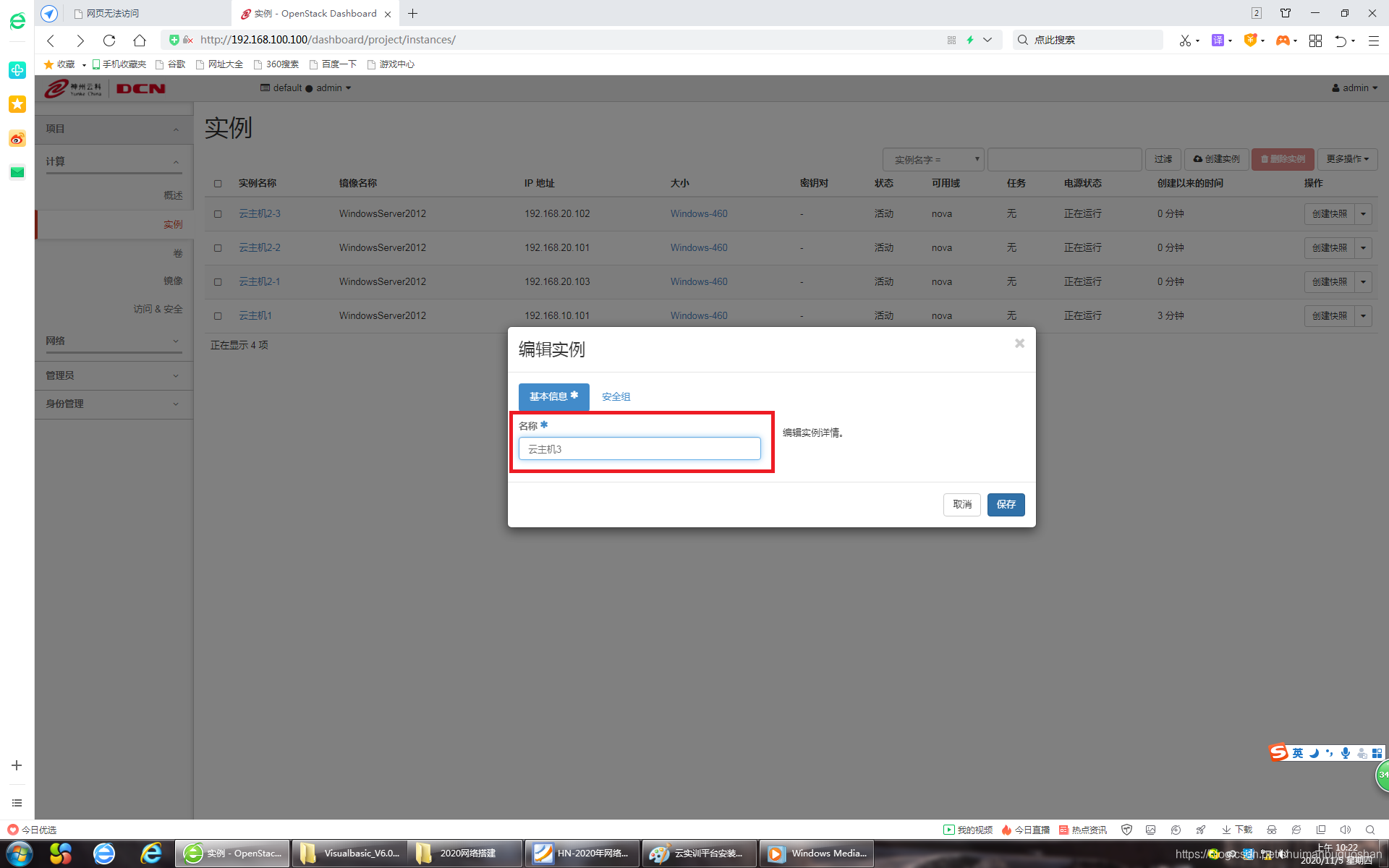
Task: Click the favorites star sidebar icon
Action: [17, 104]
